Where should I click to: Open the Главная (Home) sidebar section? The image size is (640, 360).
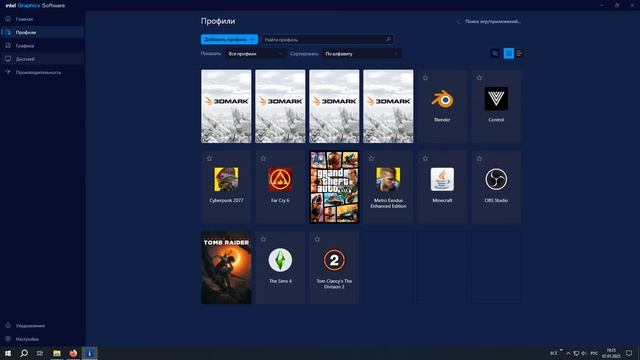42,19
